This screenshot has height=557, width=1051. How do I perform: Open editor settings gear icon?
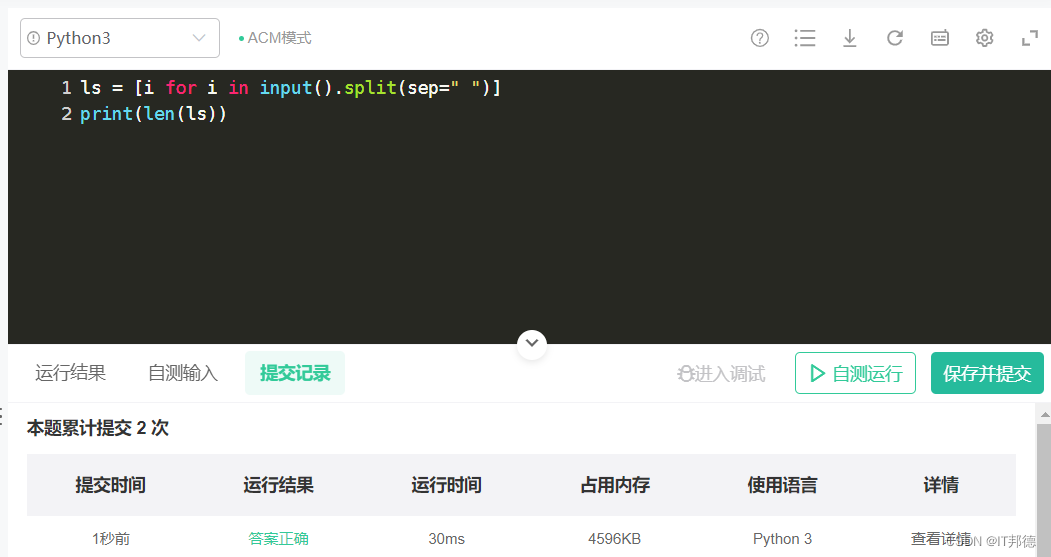[x=984, y=38]
